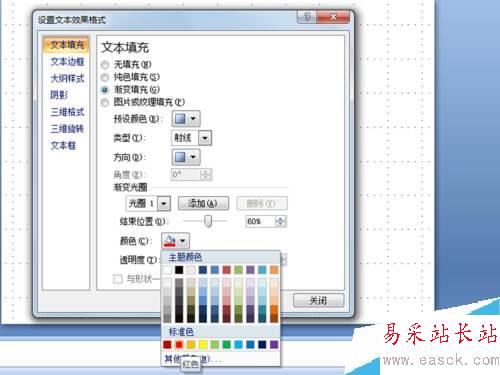The image size is (500, 375).
Task: Select red standard color swatch
Action: [179, 344]
